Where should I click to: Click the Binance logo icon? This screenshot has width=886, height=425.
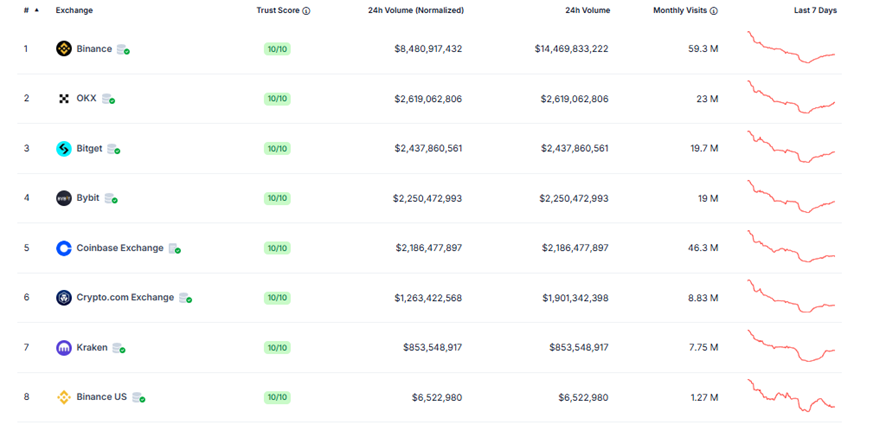[64, 49]
